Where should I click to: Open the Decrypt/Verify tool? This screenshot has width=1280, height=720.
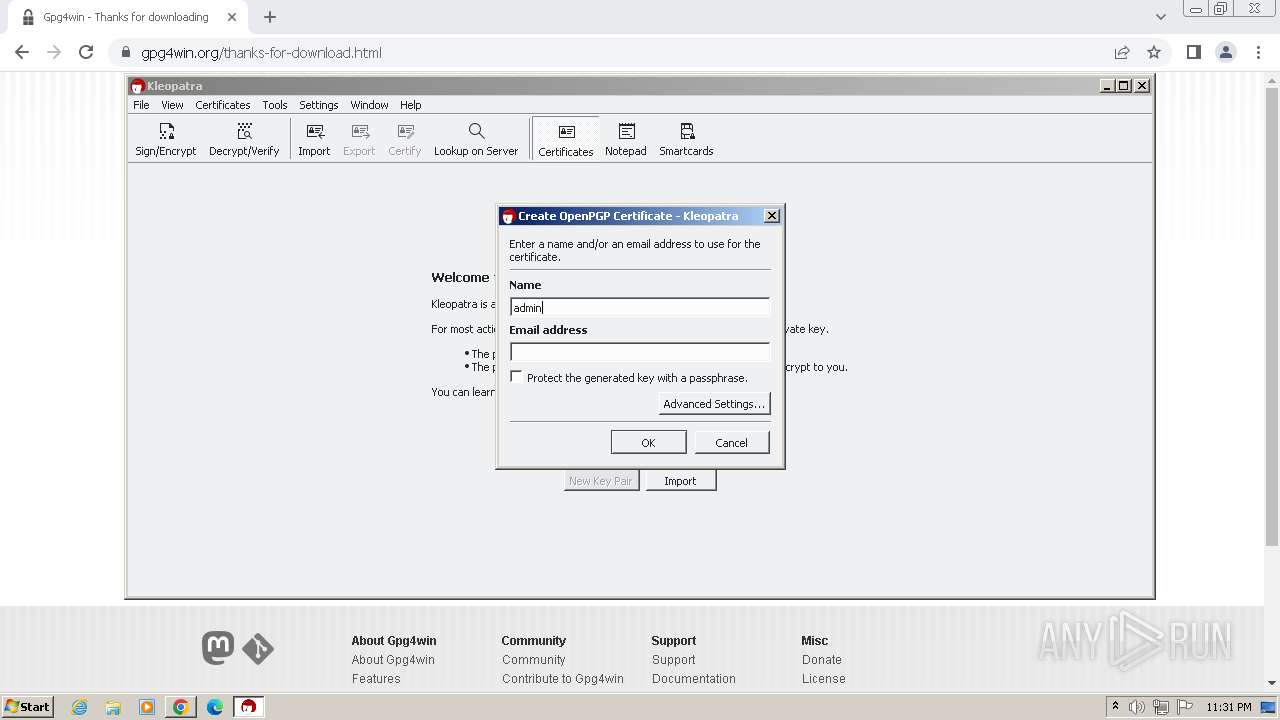pos(244,139)
